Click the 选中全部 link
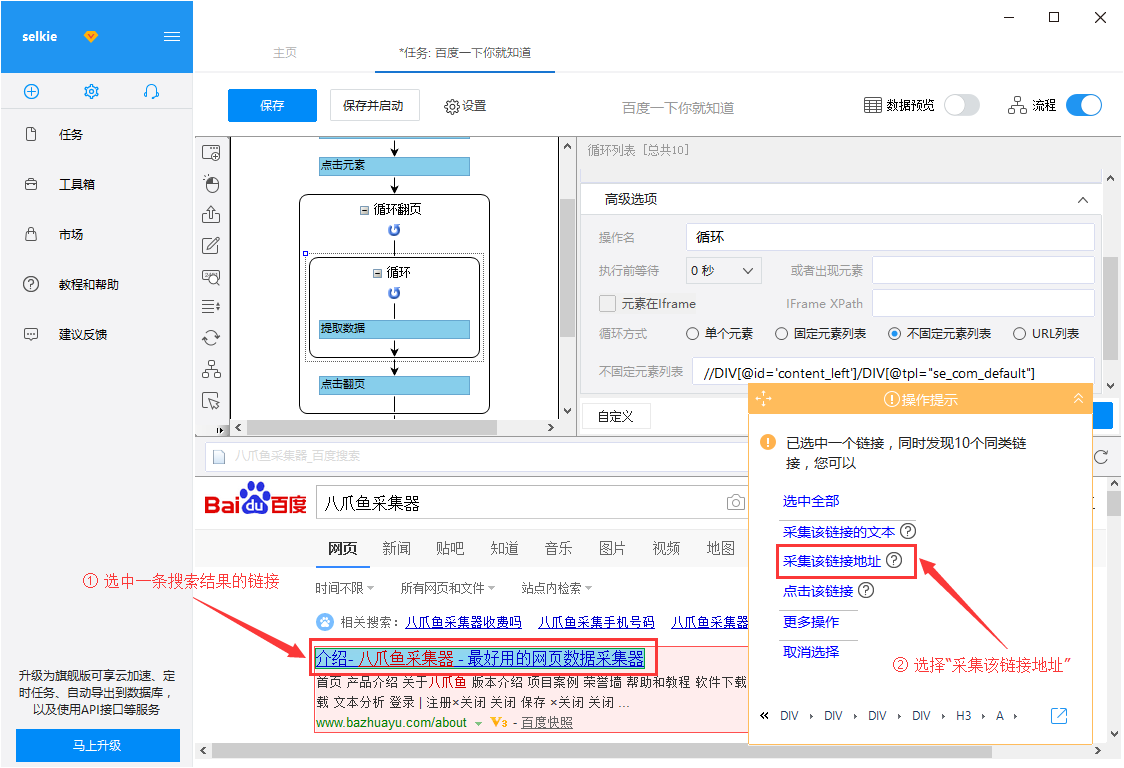 coord(811,501)
